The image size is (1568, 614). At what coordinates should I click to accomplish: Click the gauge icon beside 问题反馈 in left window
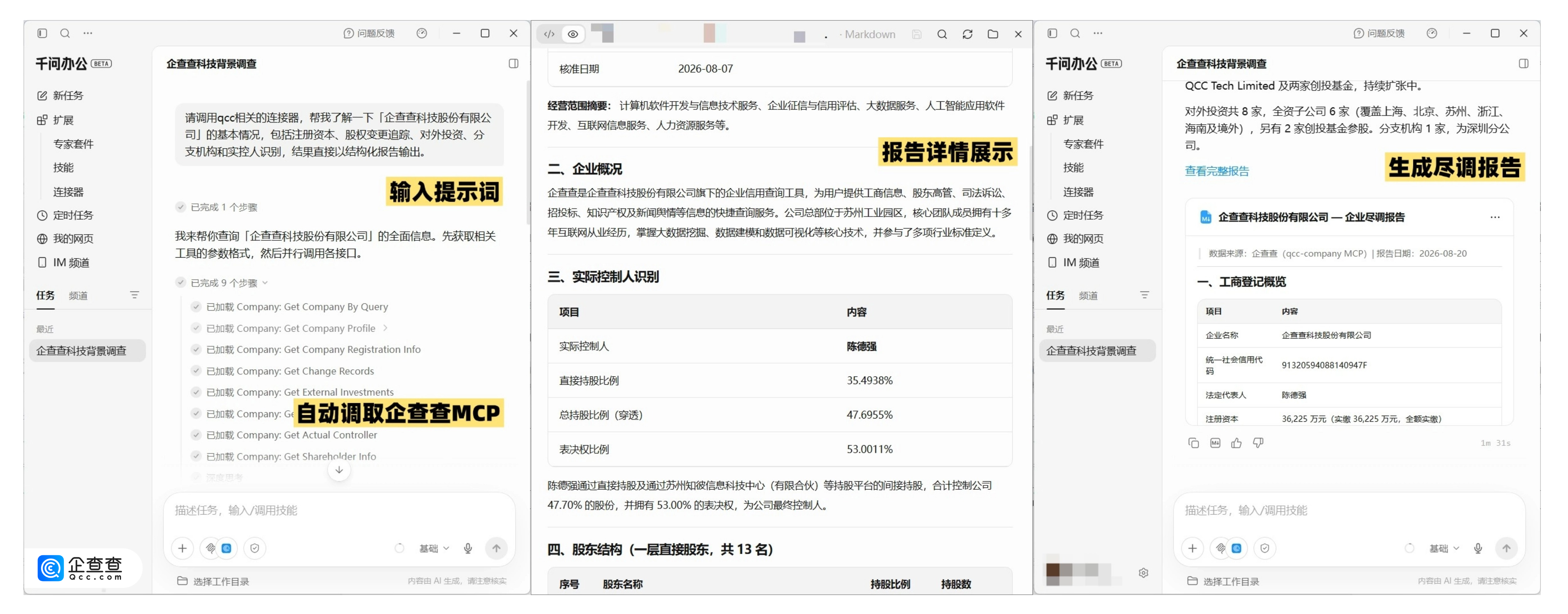(x=422, y=34)
